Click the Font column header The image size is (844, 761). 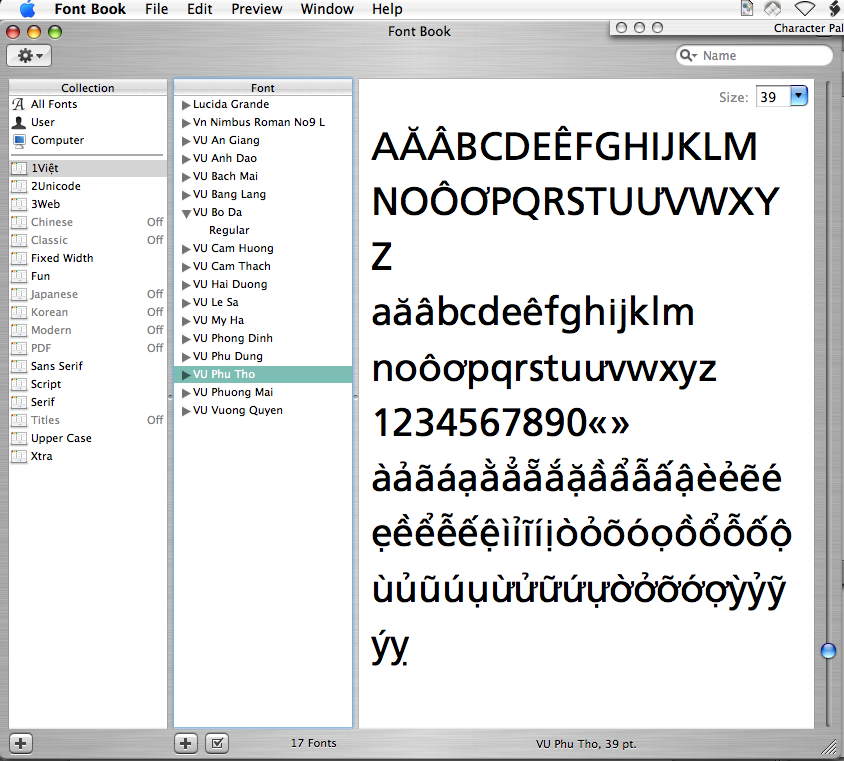(263, 88)
